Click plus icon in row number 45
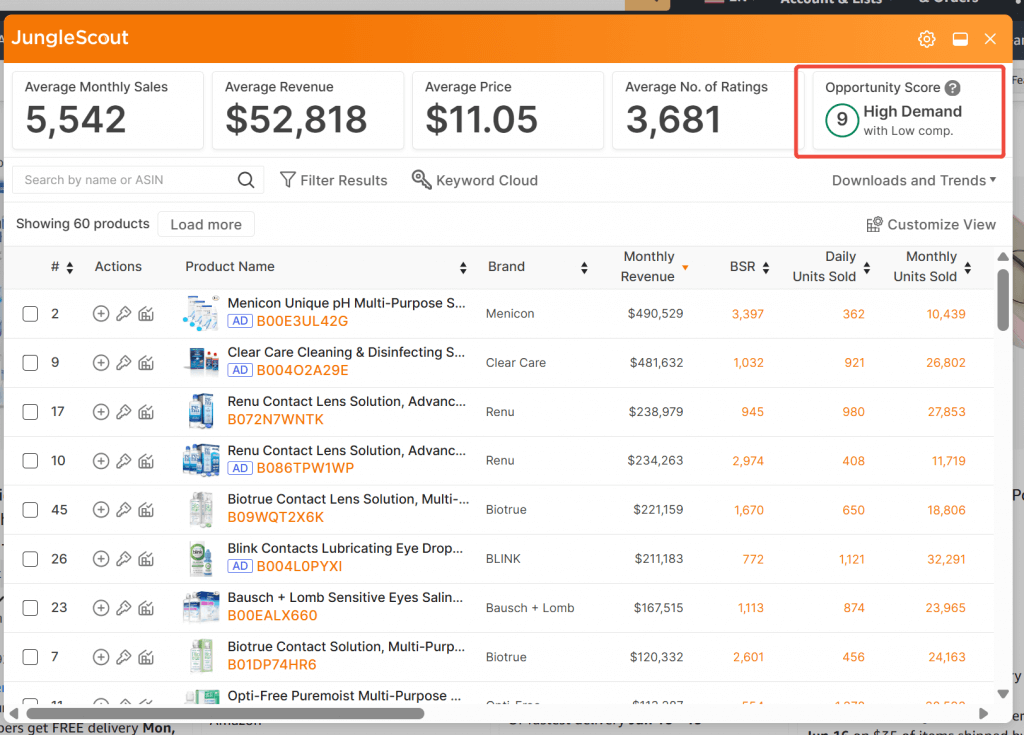The width and height of the screenshot is (1024, 735). click(x=101, y=510)
